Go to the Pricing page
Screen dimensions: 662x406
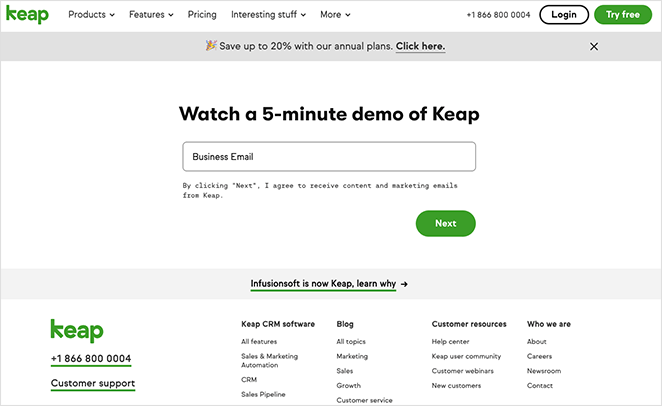coord(202,15)
